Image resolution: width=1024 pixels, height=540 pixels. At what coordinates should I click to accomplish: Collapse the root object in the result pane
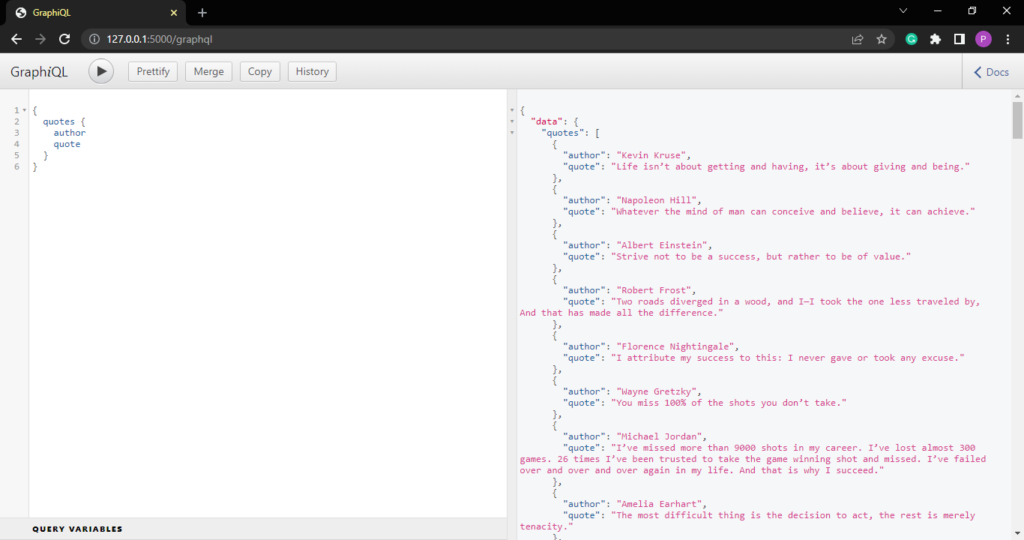tap(512, 110)
